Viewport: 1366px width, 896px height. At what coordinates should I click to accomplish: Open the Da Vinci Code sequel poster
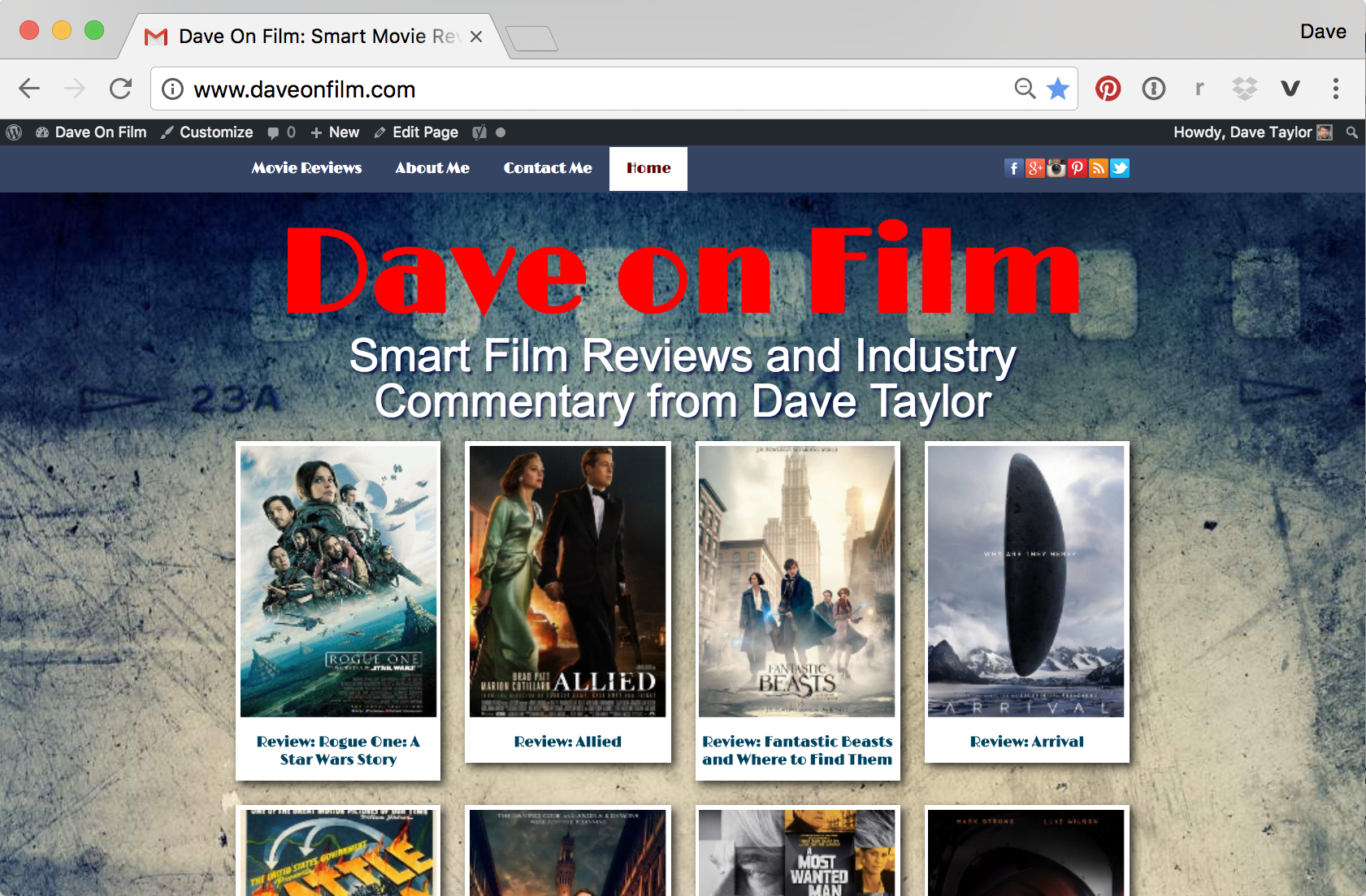pos(567,853)
